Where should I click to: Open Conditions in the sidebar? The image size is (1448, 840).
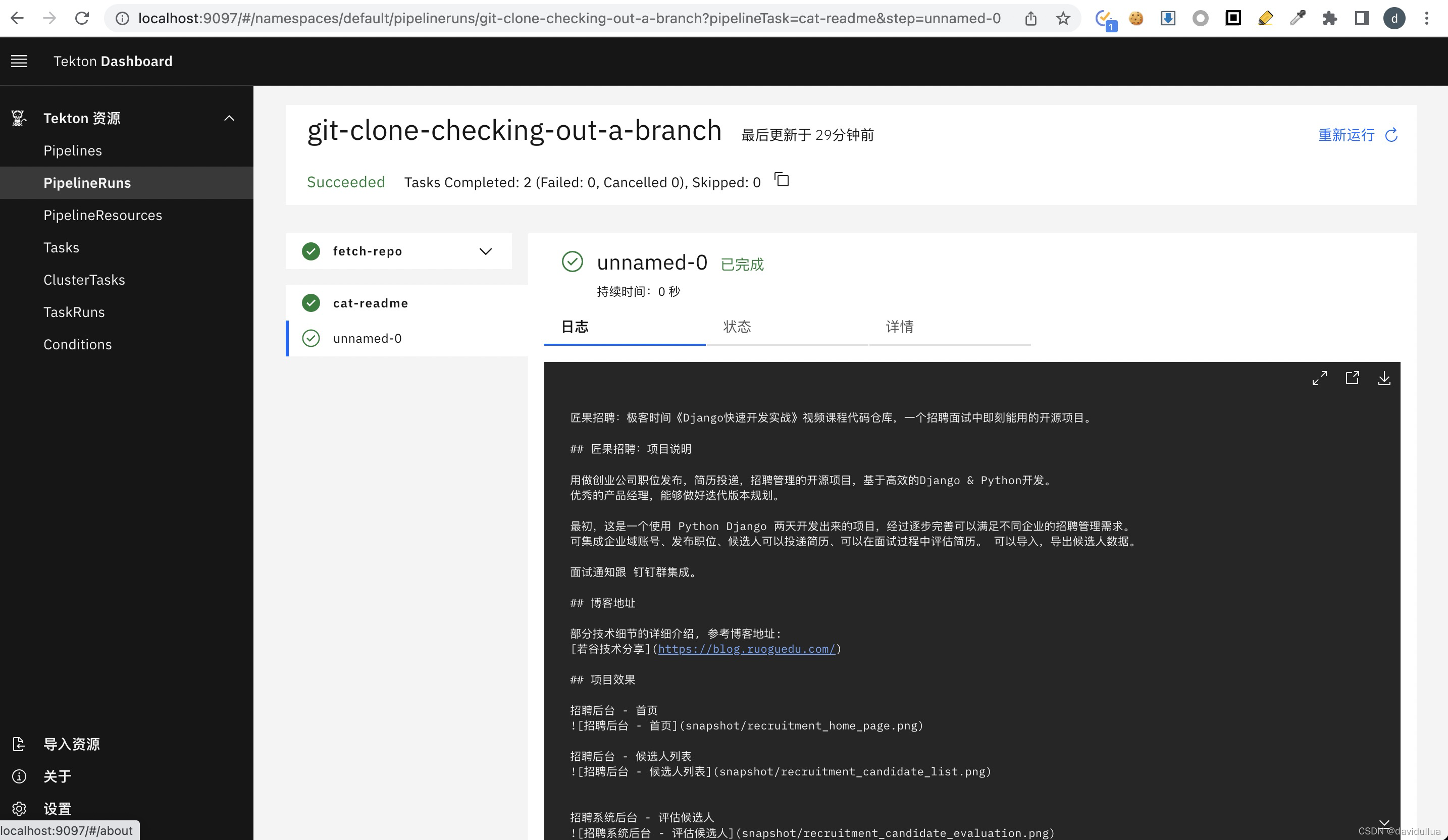coord(126,344)
